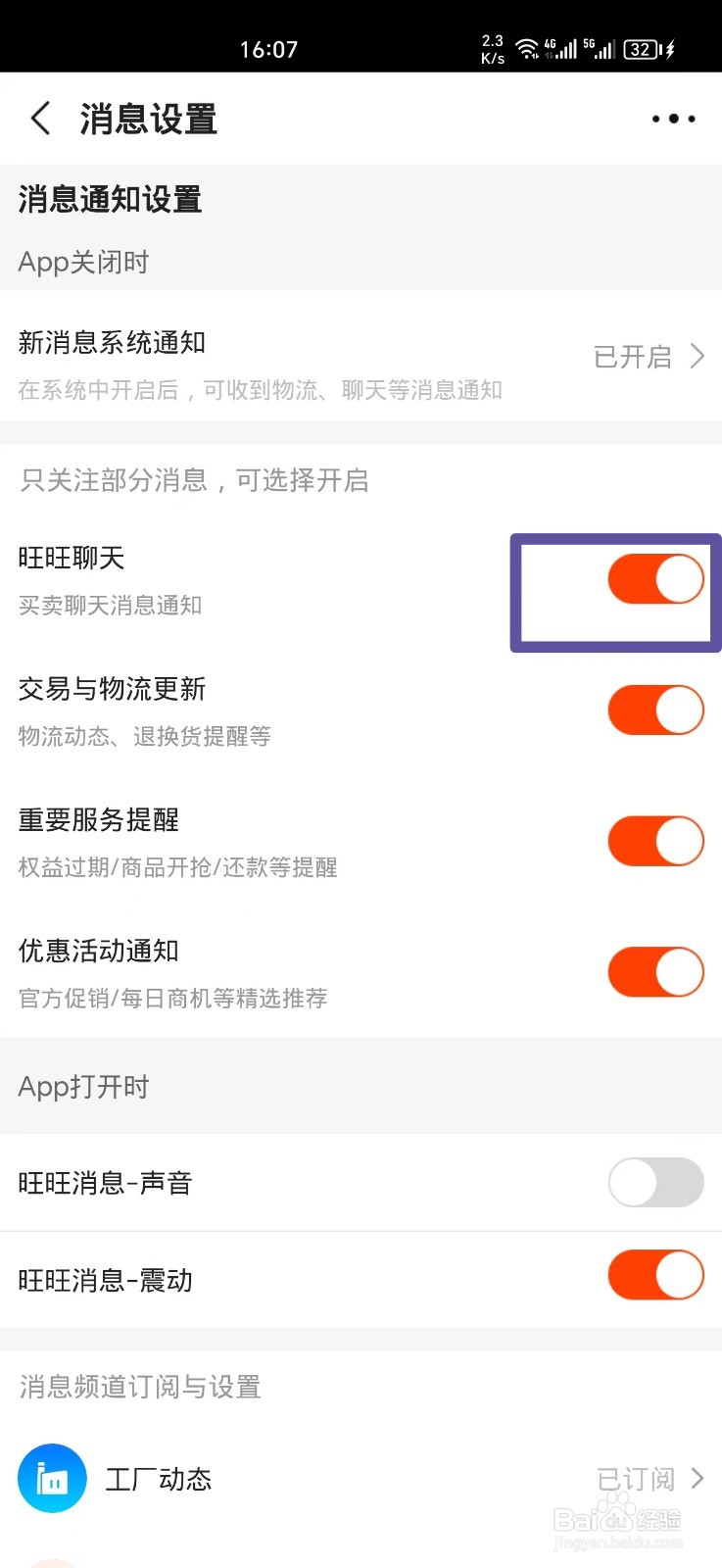Turn off 交易与物流更新 notifications
The image size is (722, 1568).
(655, 710)
